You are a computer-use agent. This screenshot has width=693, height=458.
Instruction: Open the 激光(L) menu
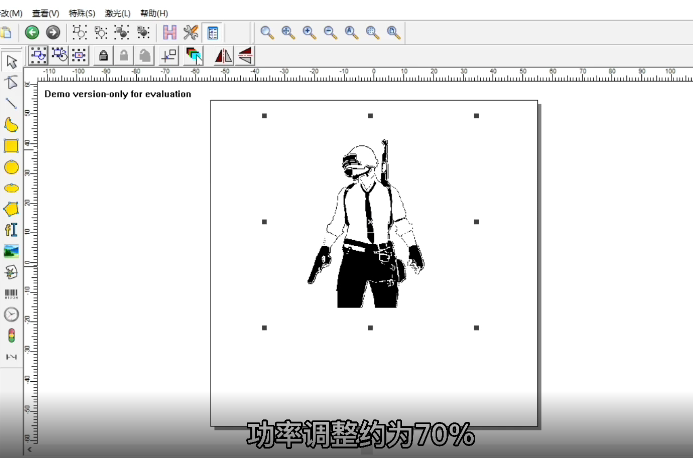click(x=118, y=13)
